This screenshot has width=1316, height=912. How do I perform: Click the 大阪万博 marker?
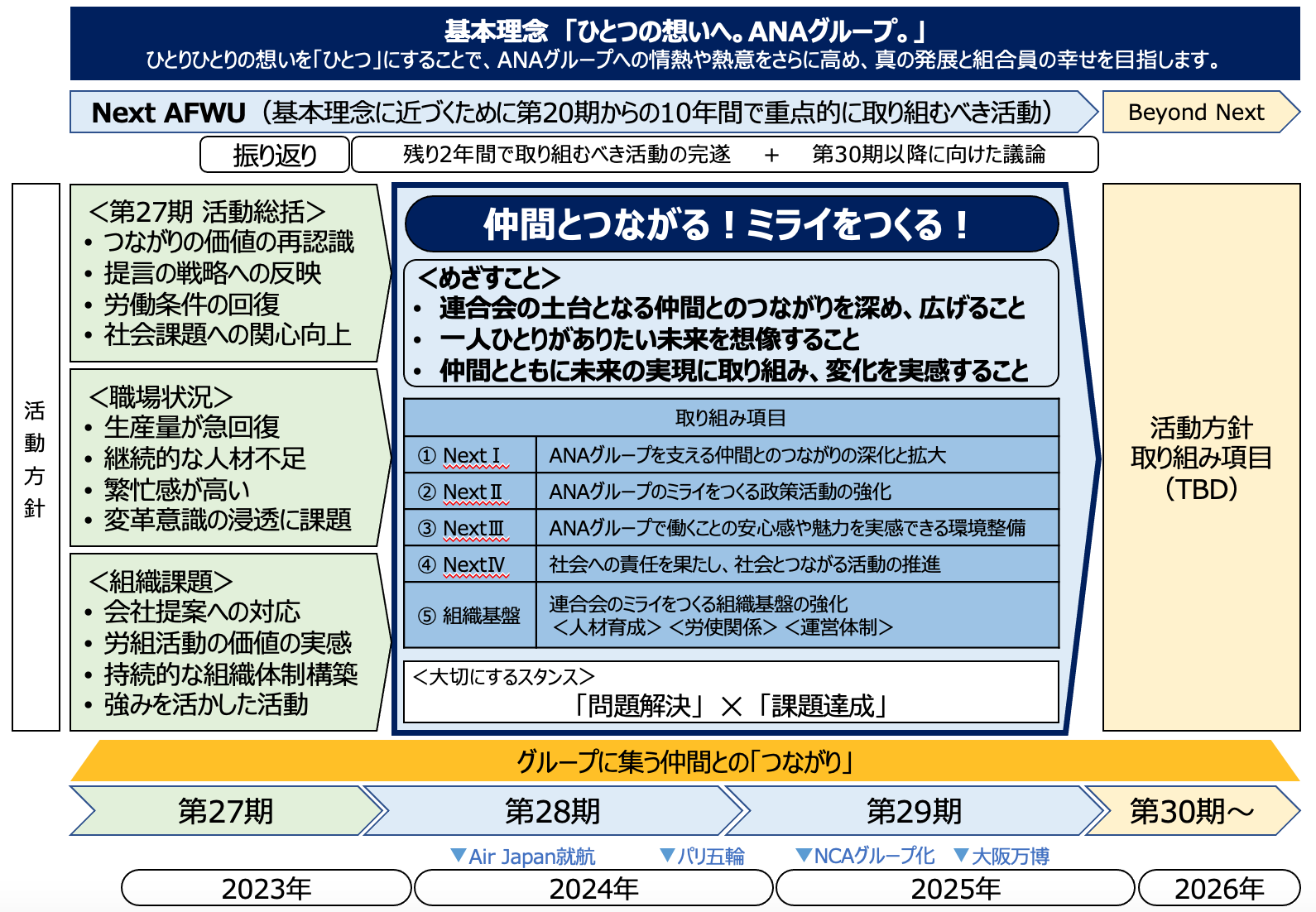pyautogui.click(x=1002, y=857)
